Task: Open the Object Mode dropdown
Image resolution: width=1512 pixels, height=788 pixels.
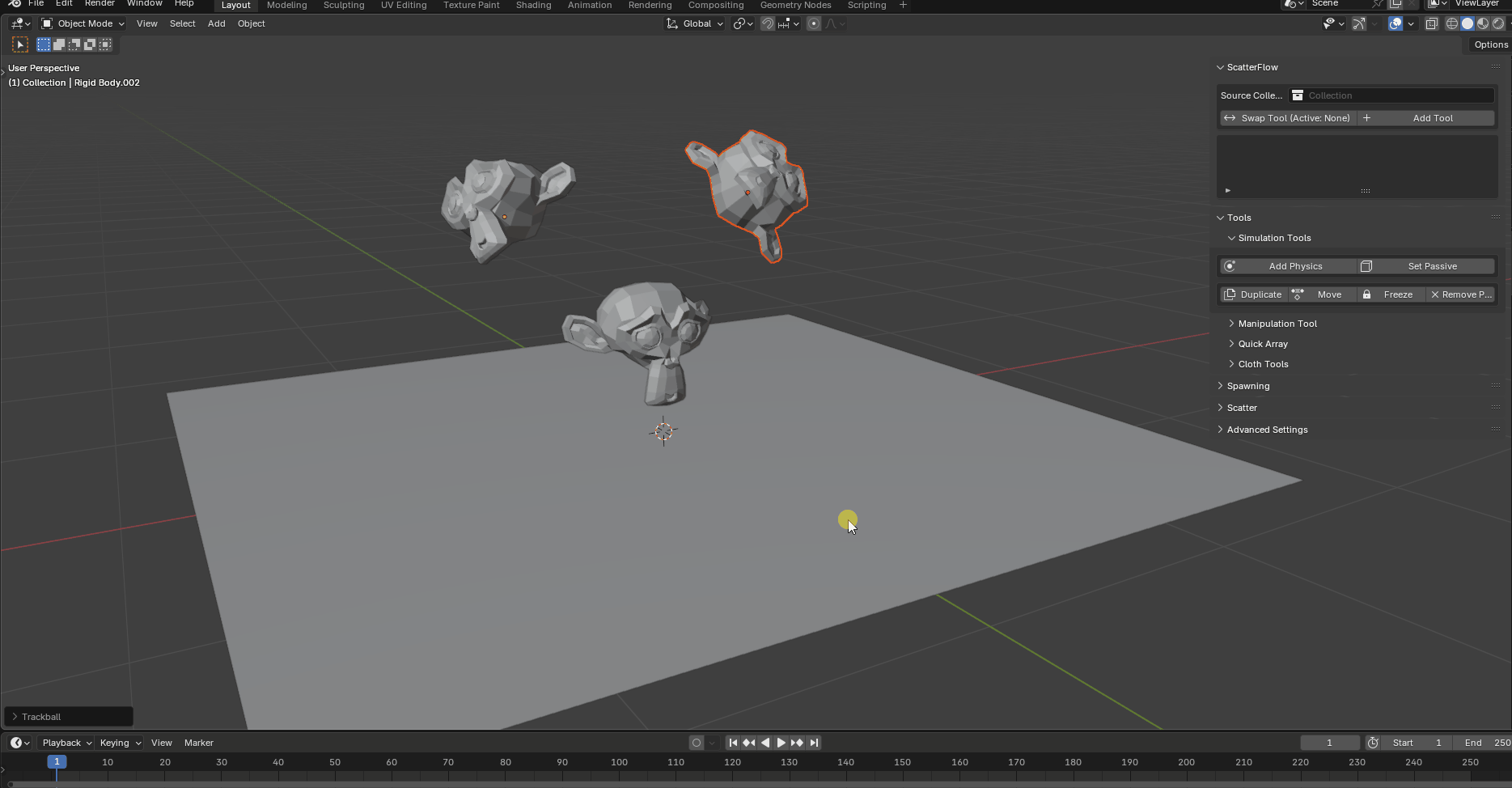Action: [83, 23]
